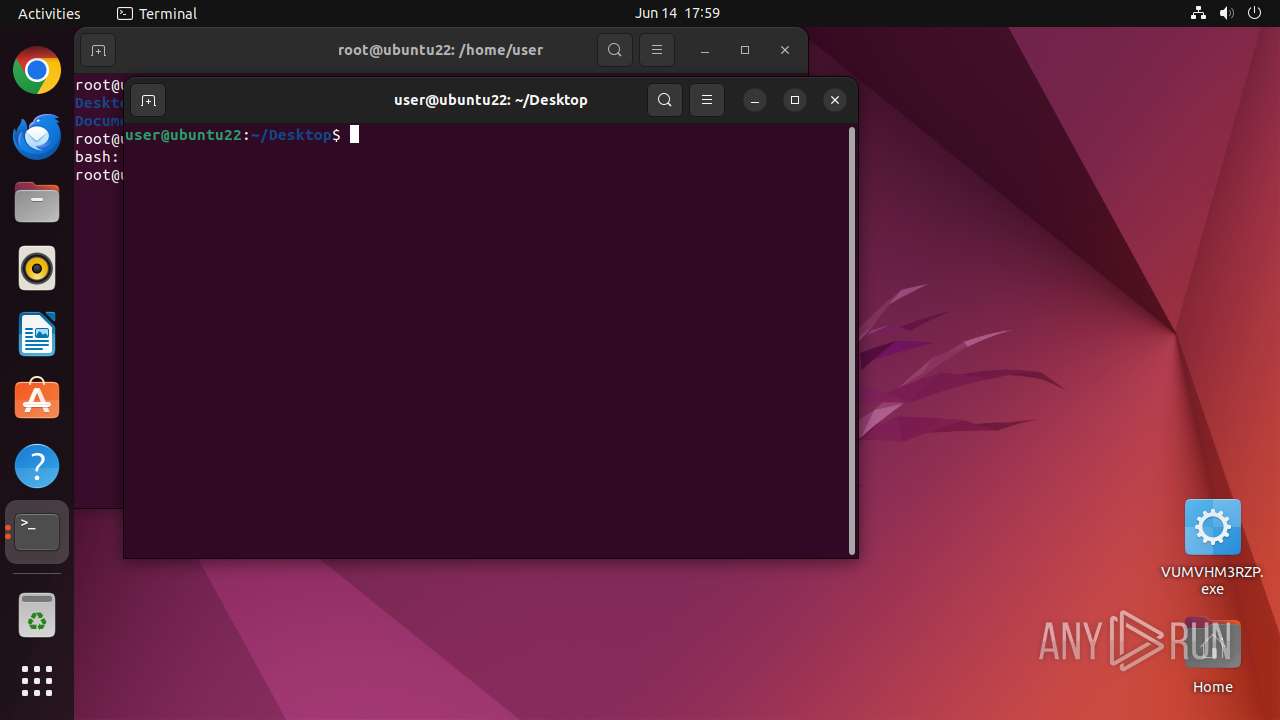Select the Home folder desktop icon
The width and height of the screenshot is (1280, 720).
coord(1212,656)
